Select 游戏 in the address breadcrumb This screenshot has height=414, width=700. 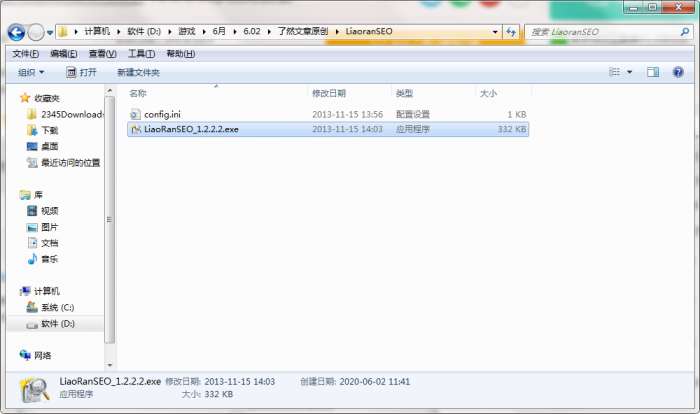tap(187, 31)
